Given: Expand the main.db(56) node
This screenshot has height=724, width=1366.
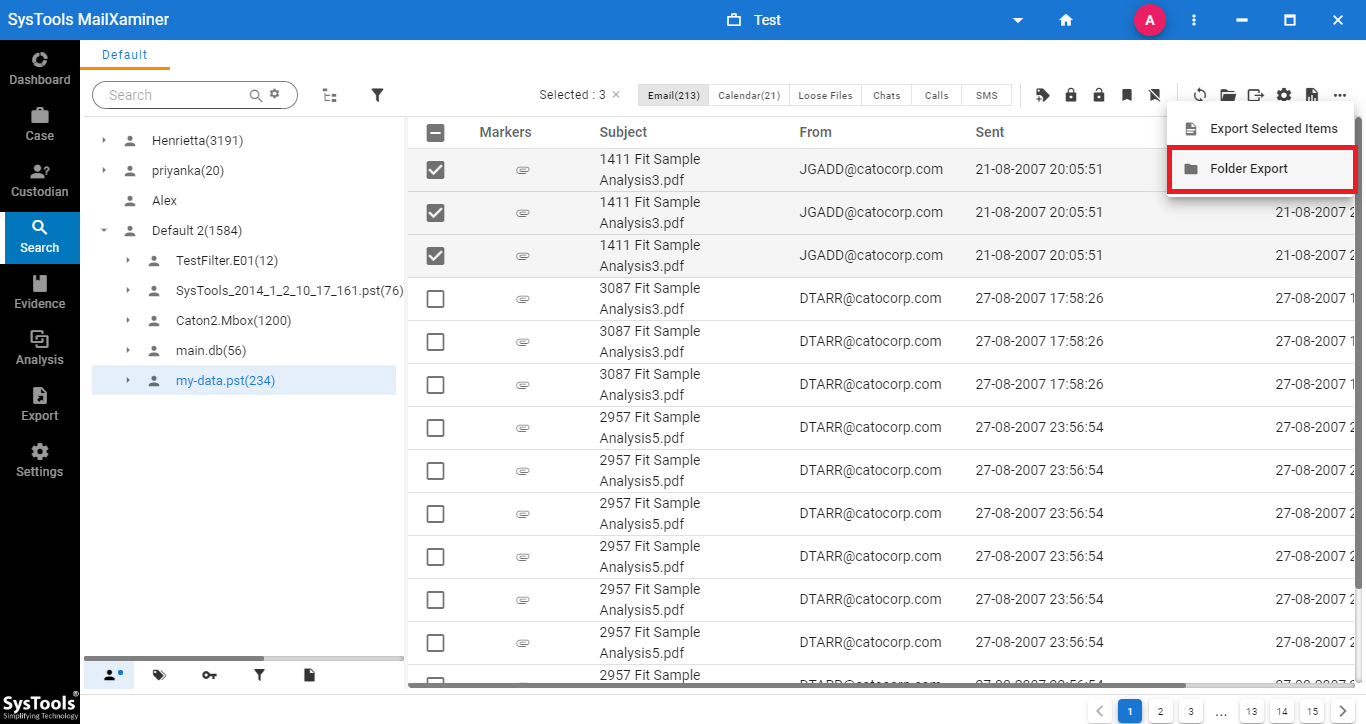Looking at the screenshot, I should coord(128,351).
